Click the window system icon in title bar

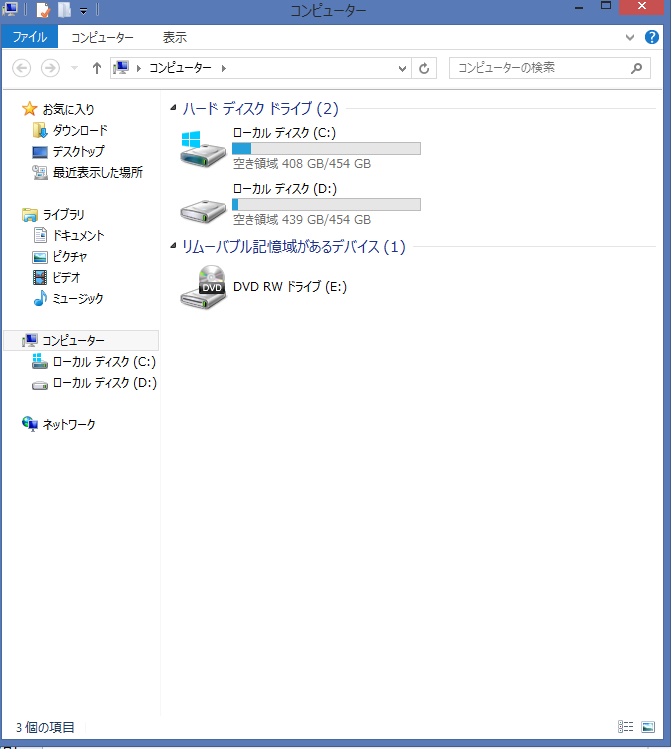(x=10, y=9)
